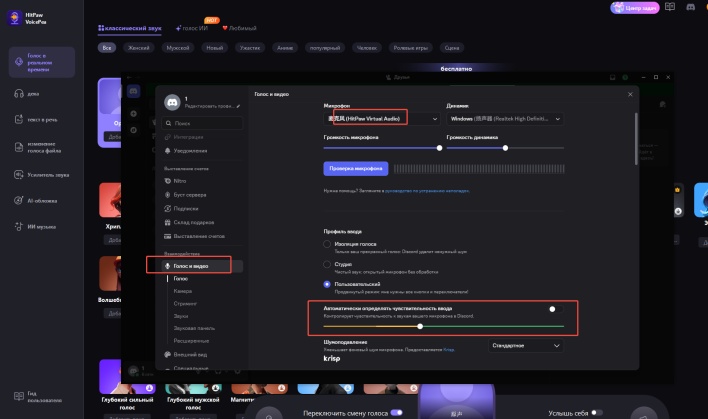The image size is (708, 419).
Task: Adjust the microphone volume slider handle
Action: click(439, 148)
